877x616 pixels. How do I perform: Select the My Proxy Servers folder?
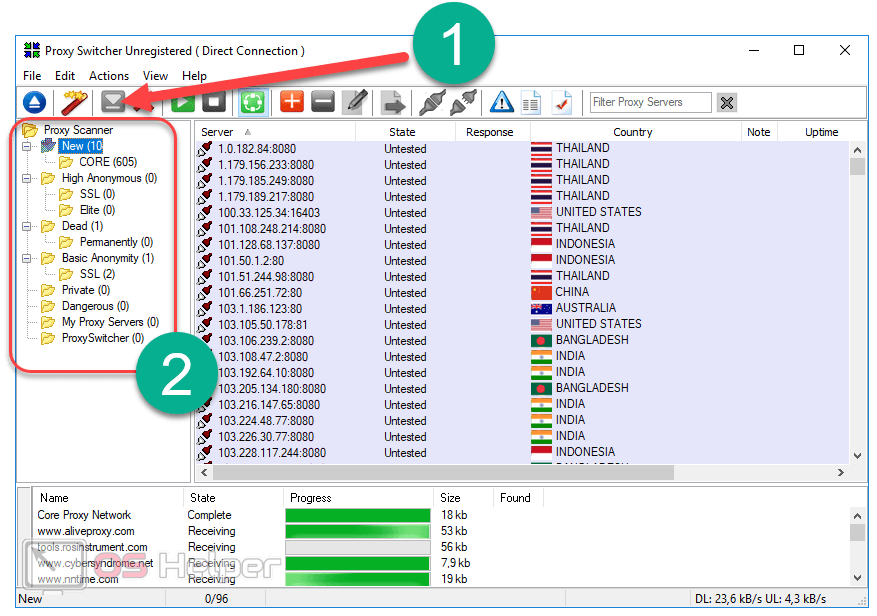[x=109, y=322]
